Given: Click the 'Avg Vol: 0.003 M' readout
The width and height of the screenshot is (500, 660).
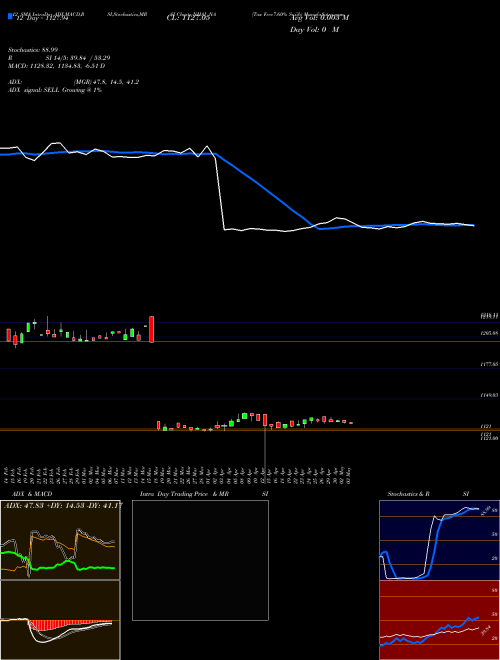Looking at the screenshot, I should (x=319, y=18).
